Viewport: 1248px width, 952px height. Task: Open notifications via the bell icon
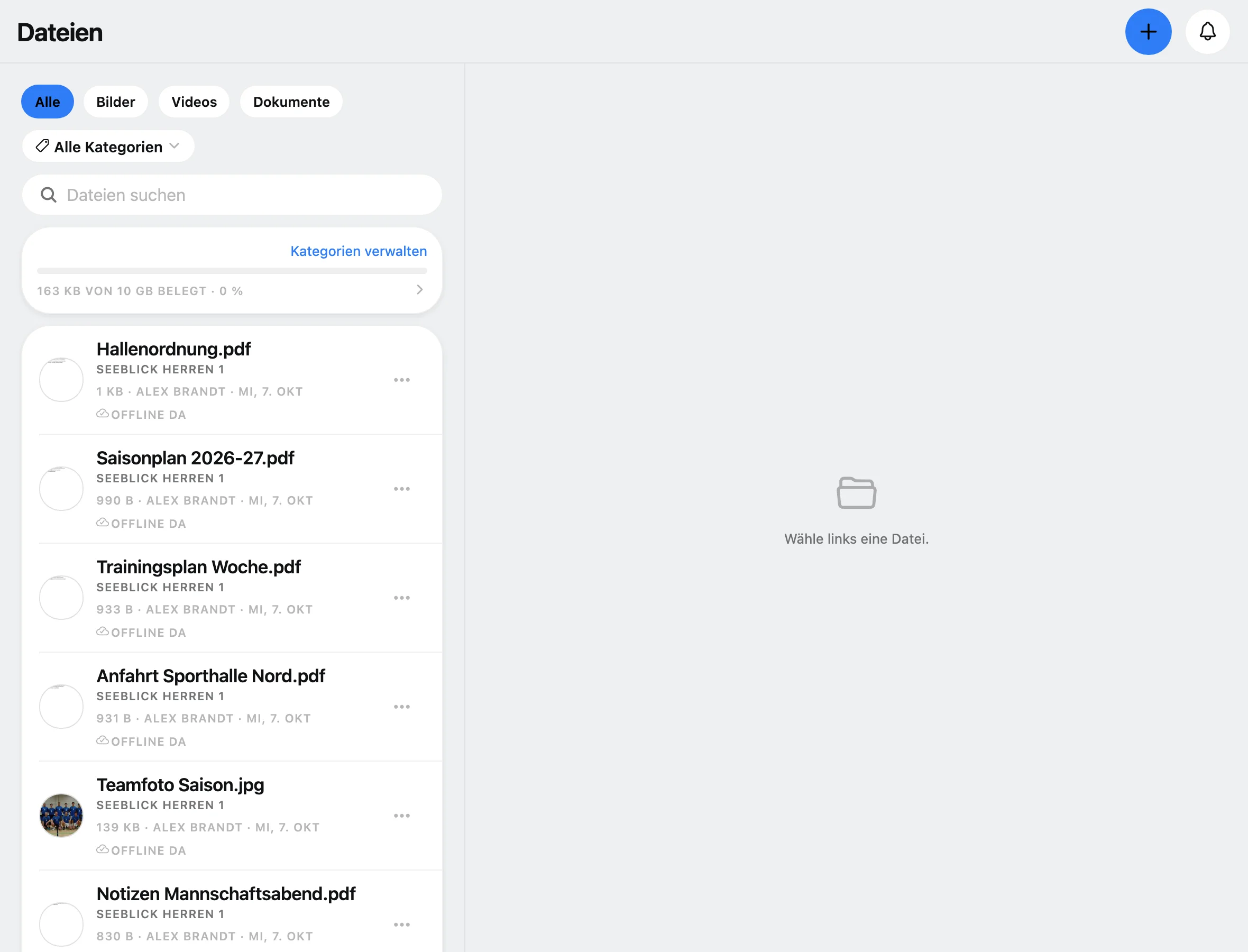click(x=1207, y=32)
